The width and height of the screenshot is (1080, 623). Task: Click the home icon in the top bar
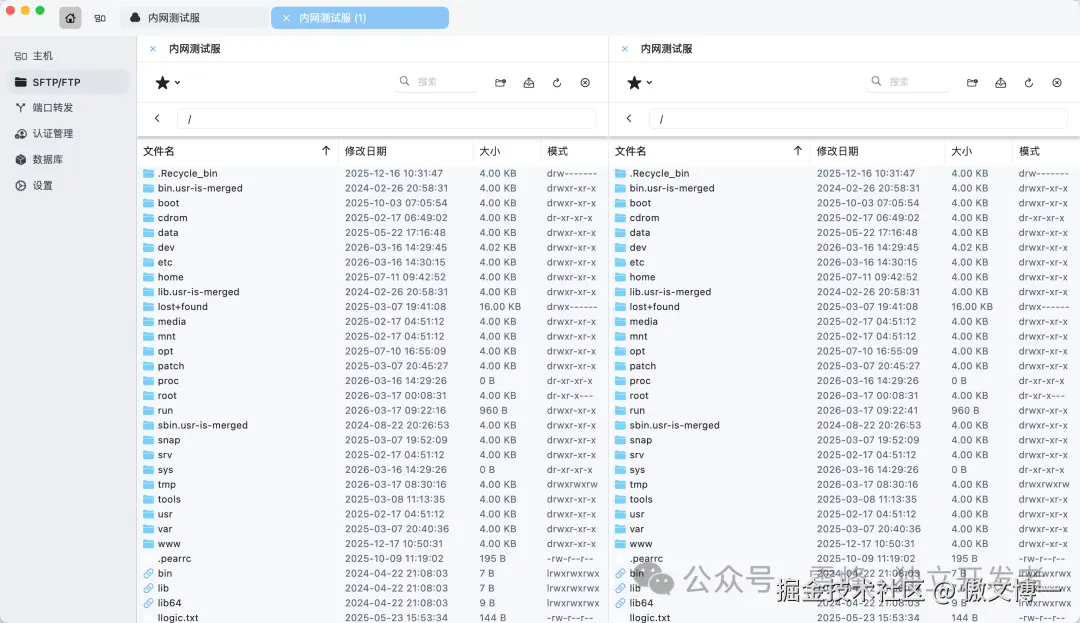(70, 18)
